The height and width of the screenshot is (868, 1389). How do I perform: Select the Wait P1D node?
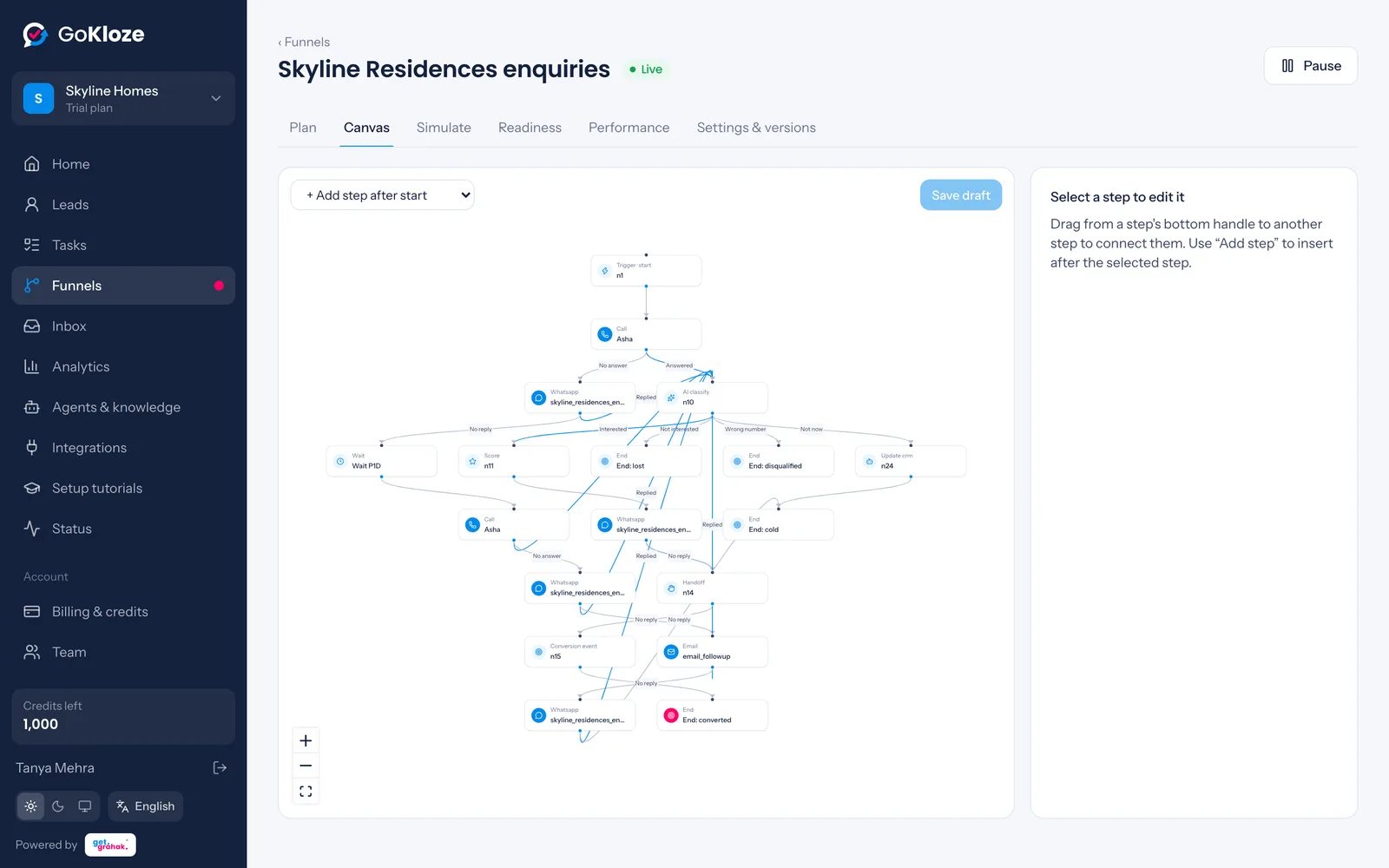[381, 461]
